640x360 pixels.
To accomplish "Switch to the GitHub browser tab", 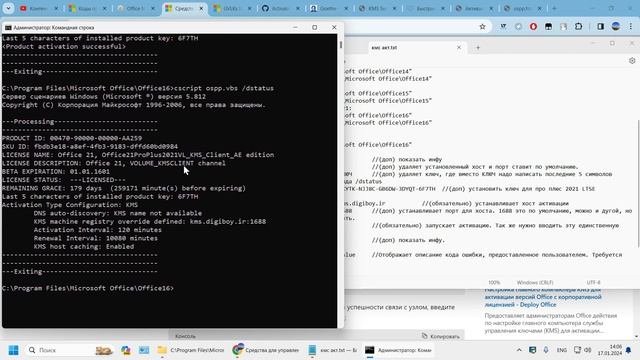I will 281,8.
